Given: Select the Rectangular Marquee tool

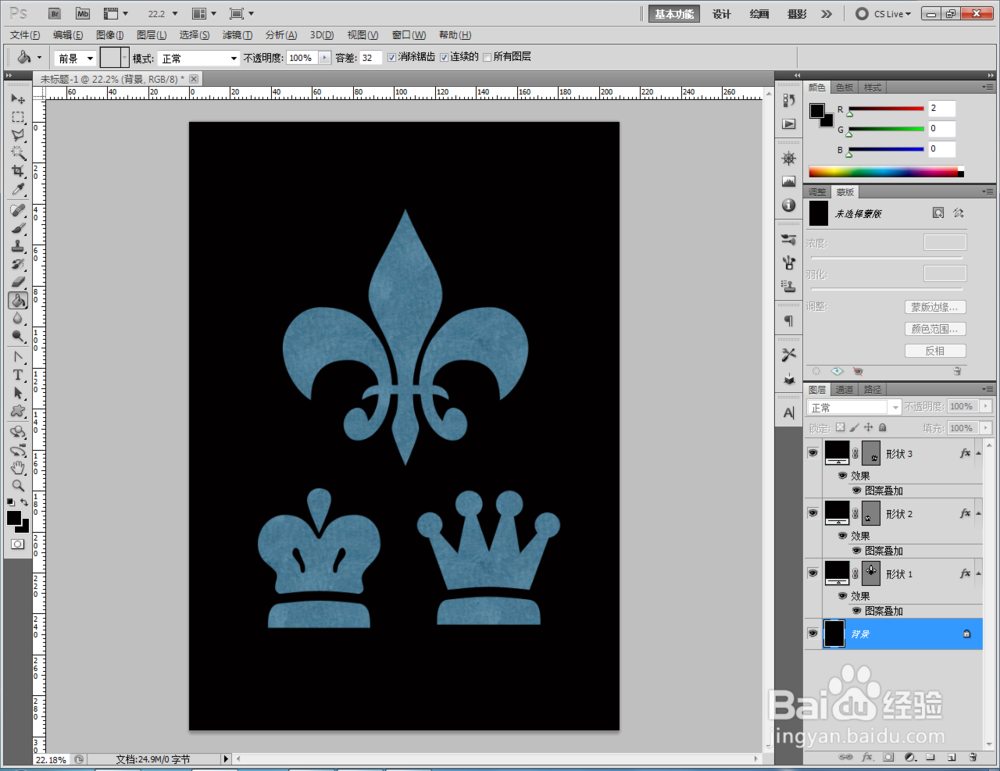Looking at the screenshot, I should (x=18, y=117).
